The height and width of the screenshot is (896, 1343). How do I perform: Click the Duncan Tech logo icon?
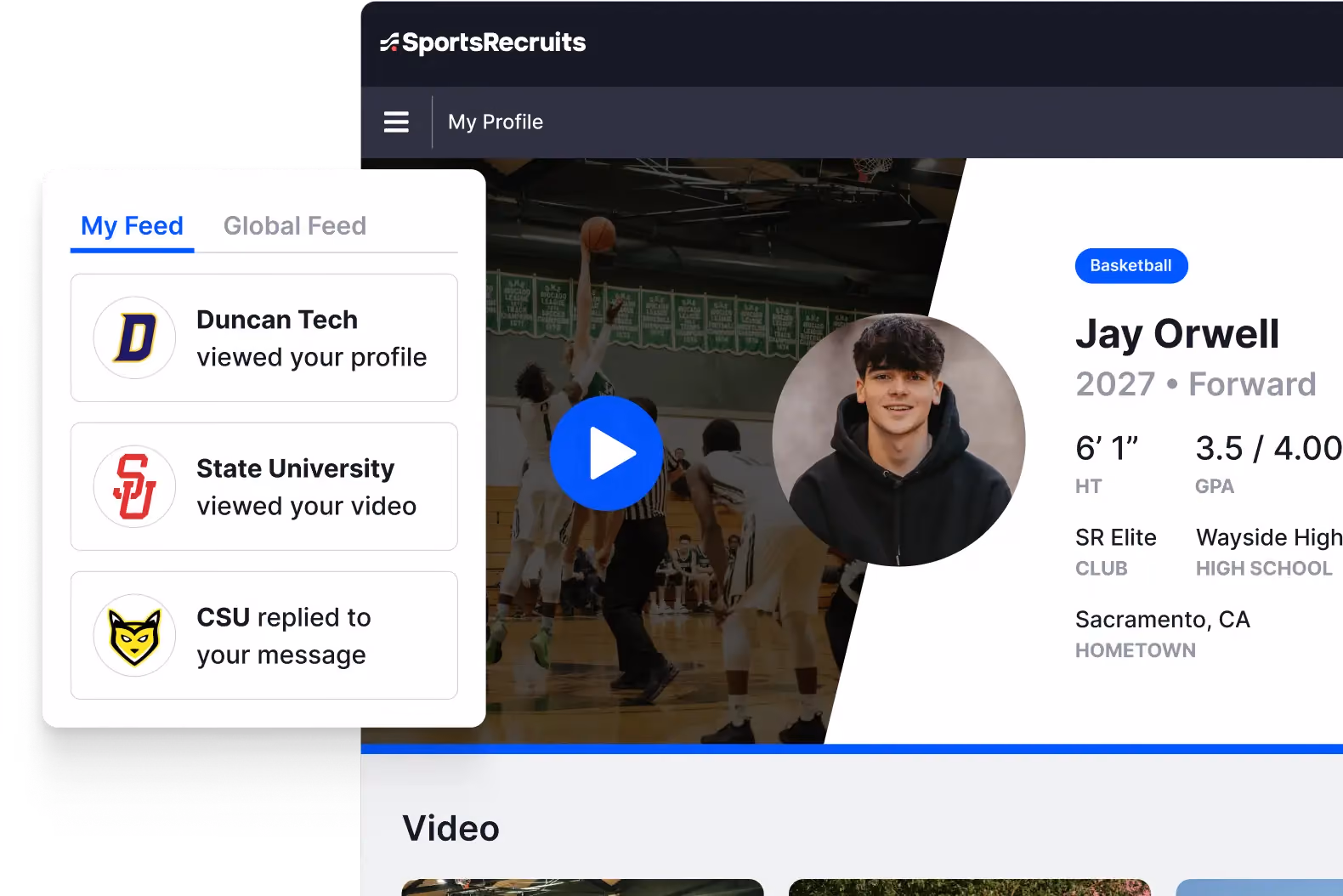click(134, 337)
